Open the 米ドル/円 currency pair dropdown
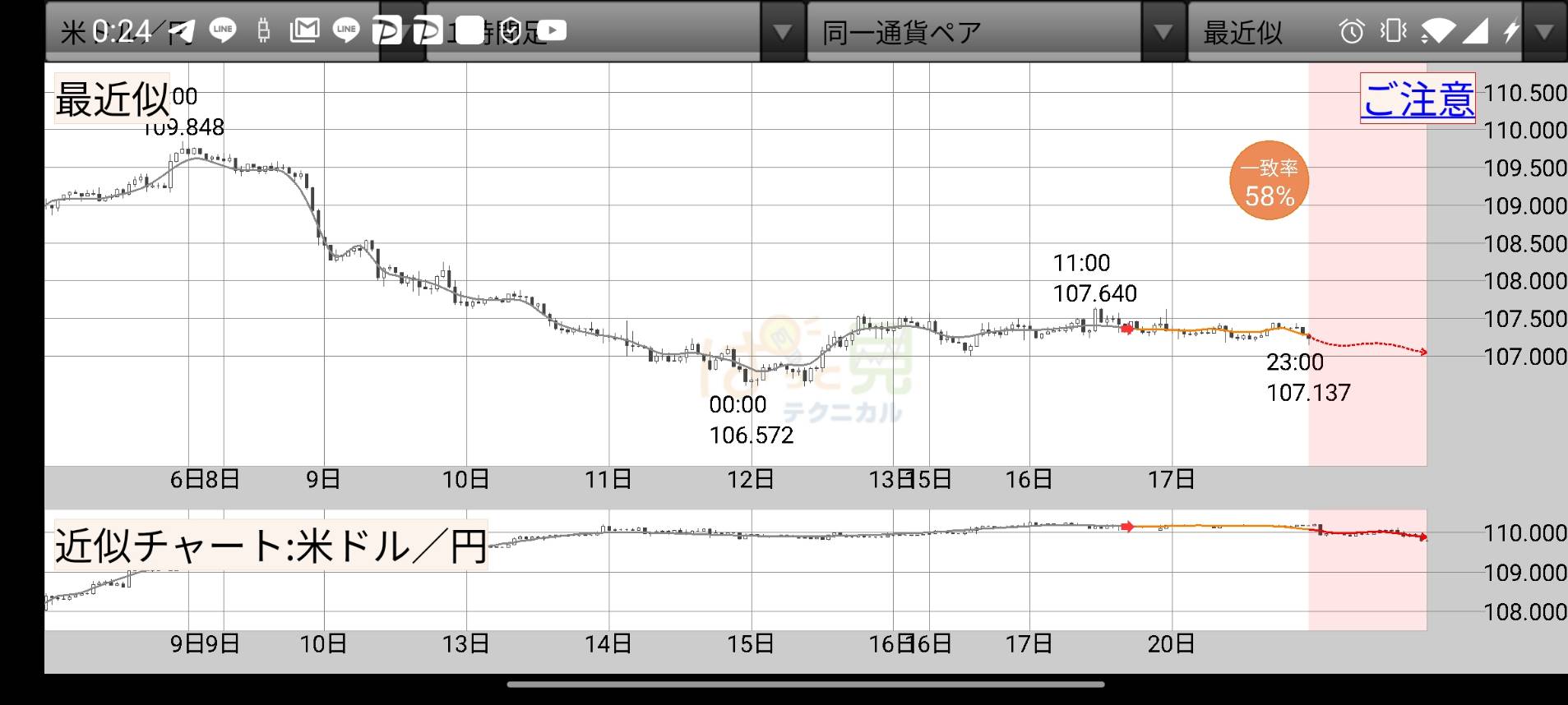Screen dimensions: 1568x705 (x=212, y=31)
